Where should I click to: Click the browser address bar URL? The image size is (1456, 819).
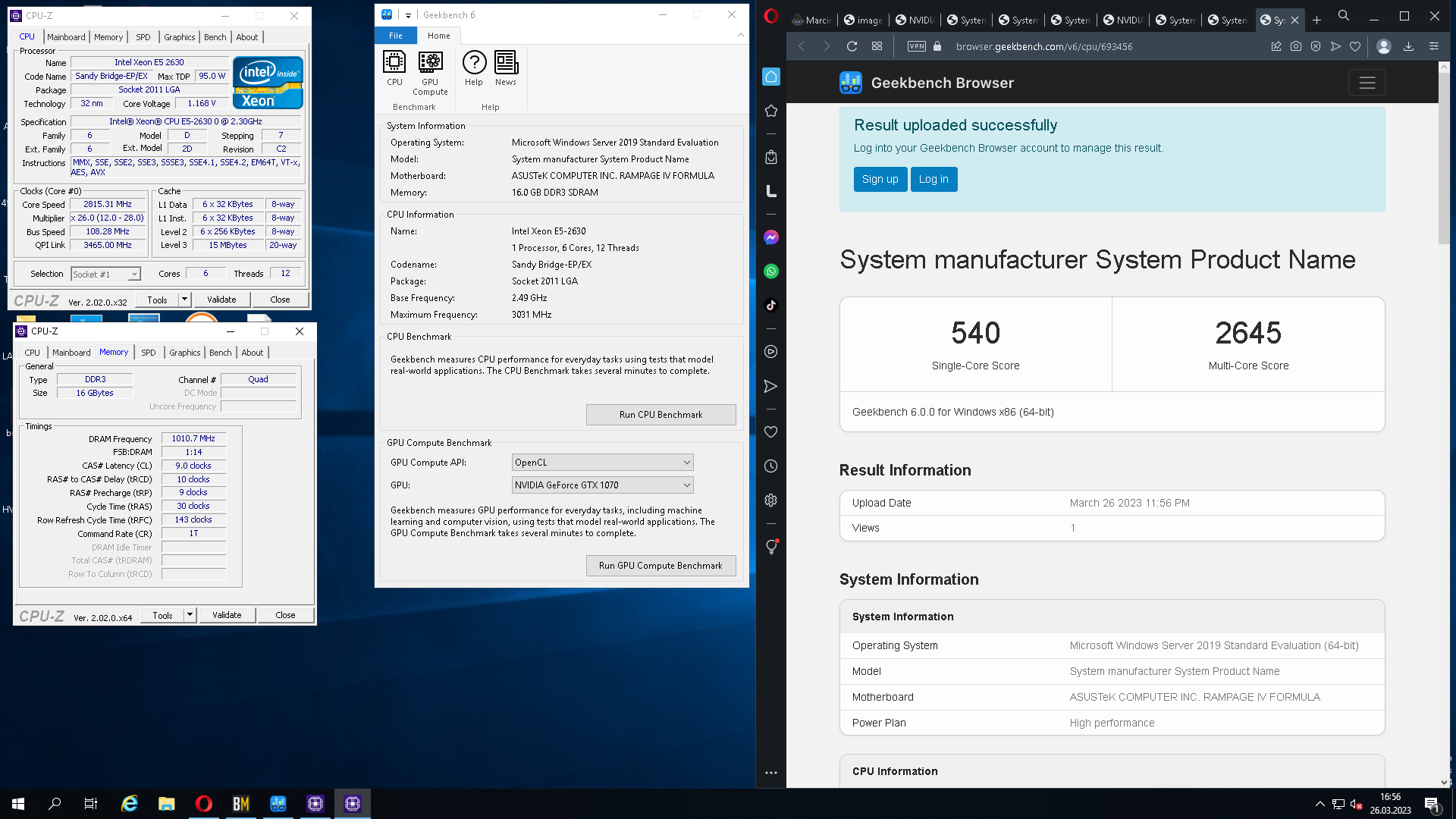1043,46
